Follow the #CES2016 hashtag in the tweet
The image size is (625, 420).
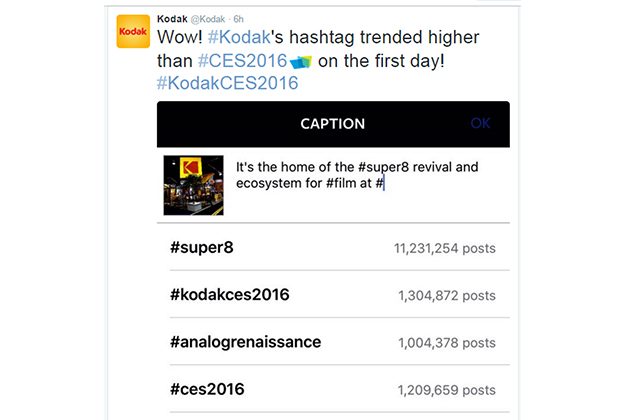pyautogui.click(x=241, y=61)
